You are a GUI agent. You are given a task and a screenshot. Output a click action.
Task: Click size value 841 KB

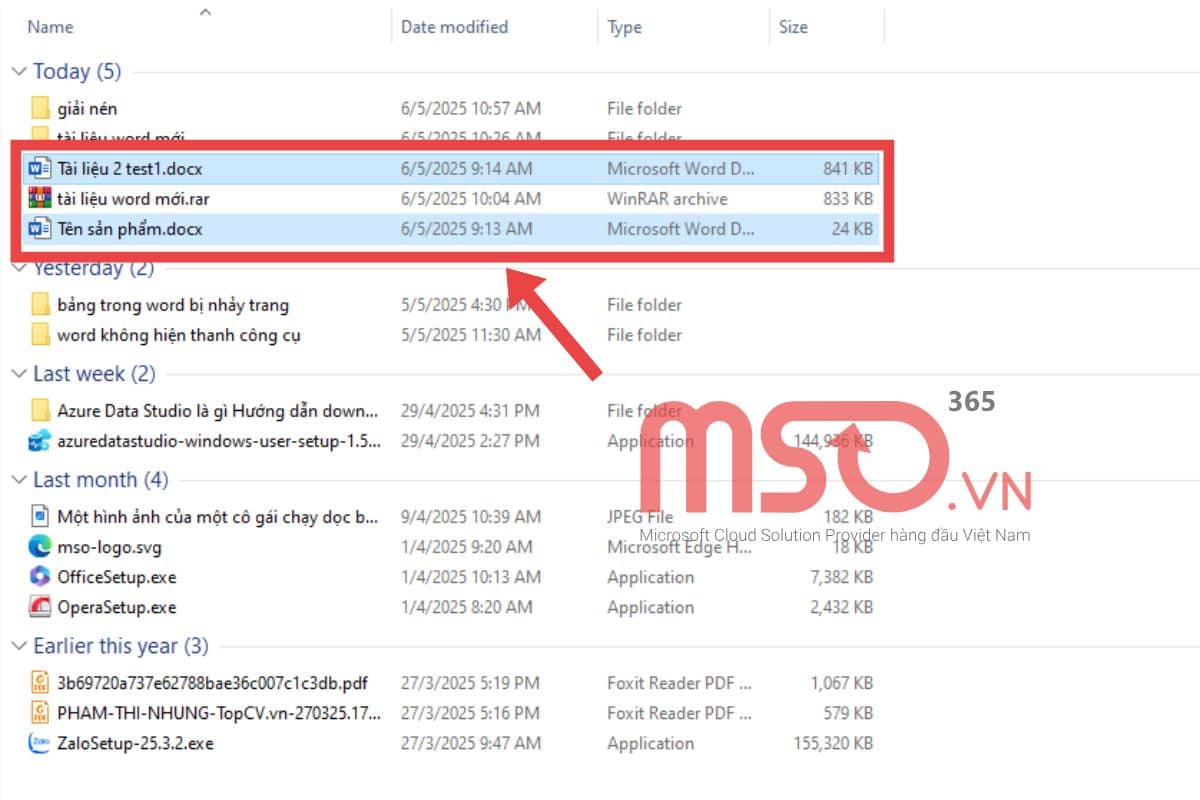[848, 168]
